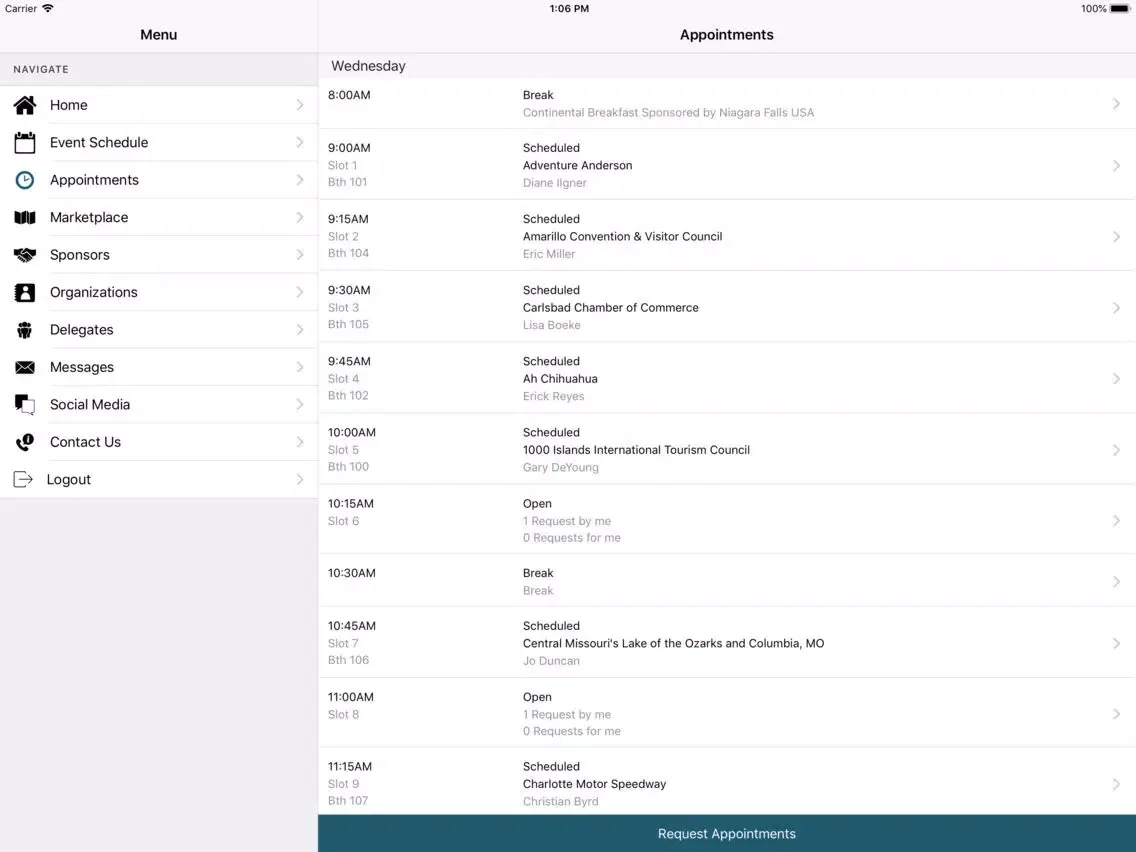1136x852 pixels.
Task: Tap the Appointments clock icon
Action: pyautogui.click(x=25, y=180)
